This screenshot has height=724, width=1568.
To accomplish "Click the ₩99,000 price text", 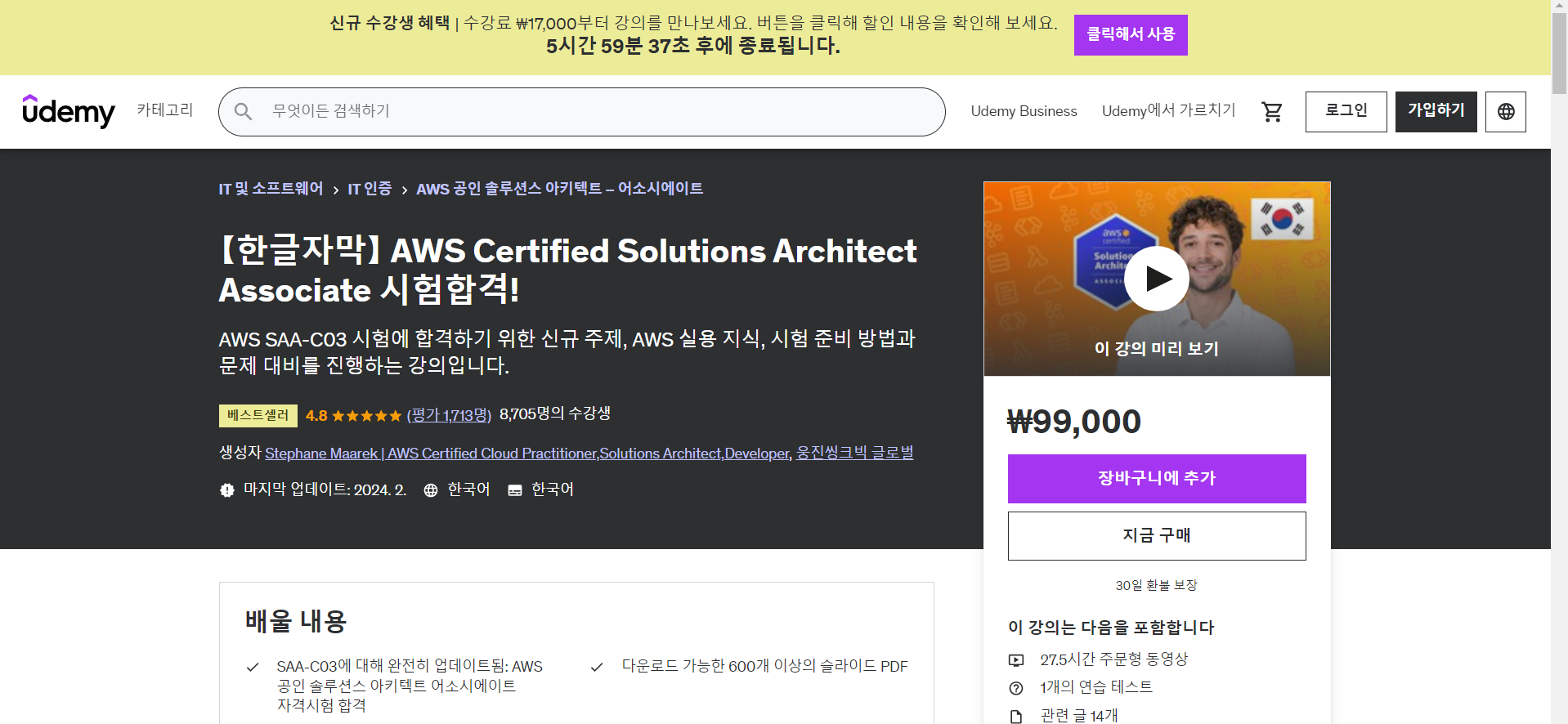I will click(x=1074, y=422).
